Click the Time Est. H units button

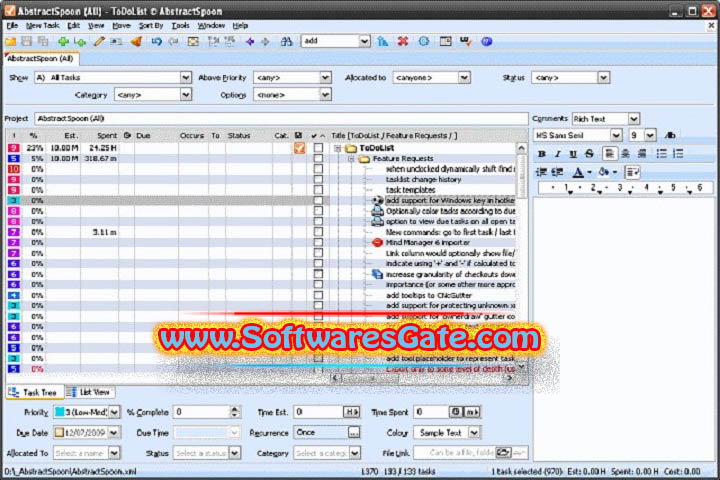[352, 412]
